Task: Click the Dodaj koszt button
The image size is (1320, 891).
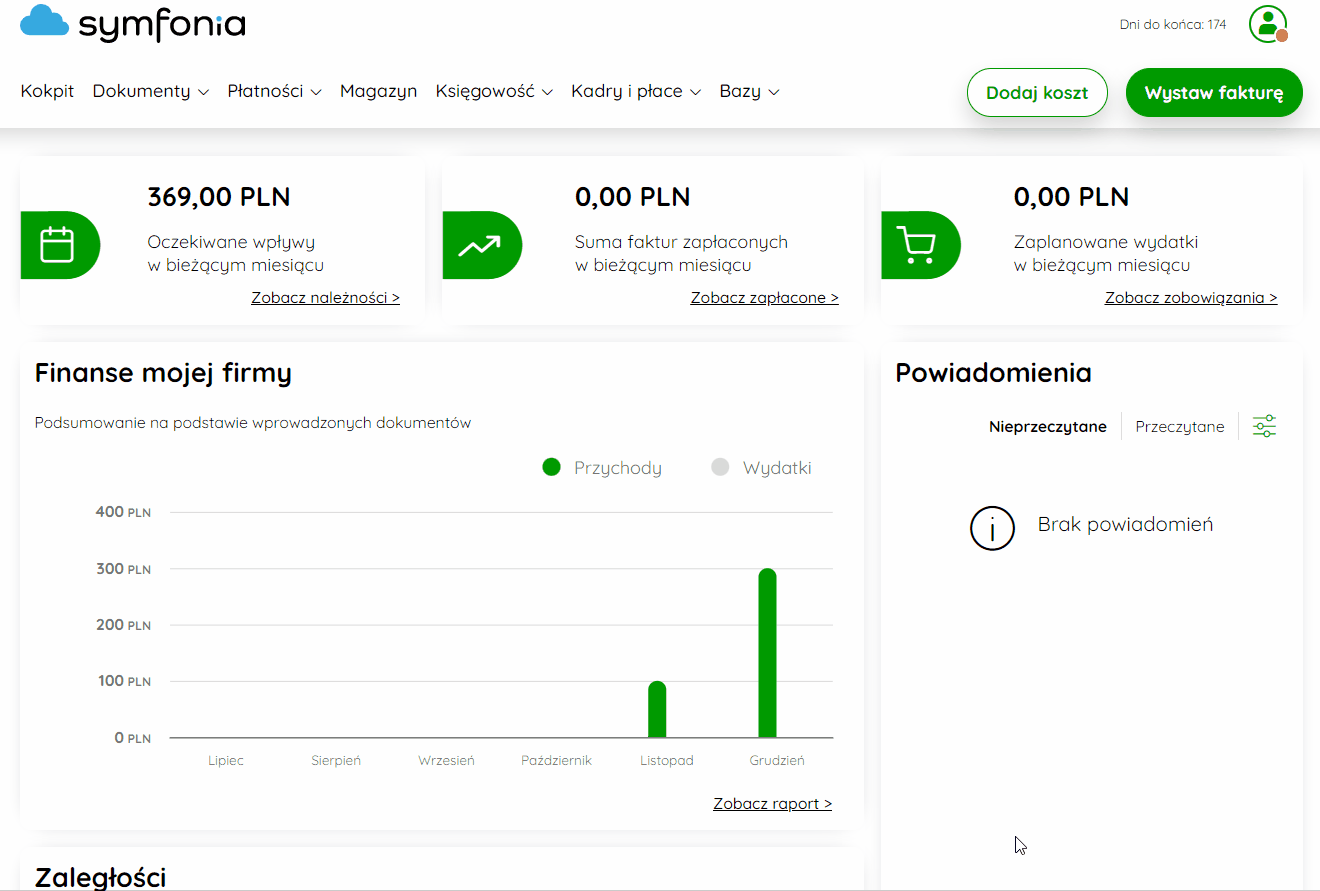Action: click(x=1037, y=93)
